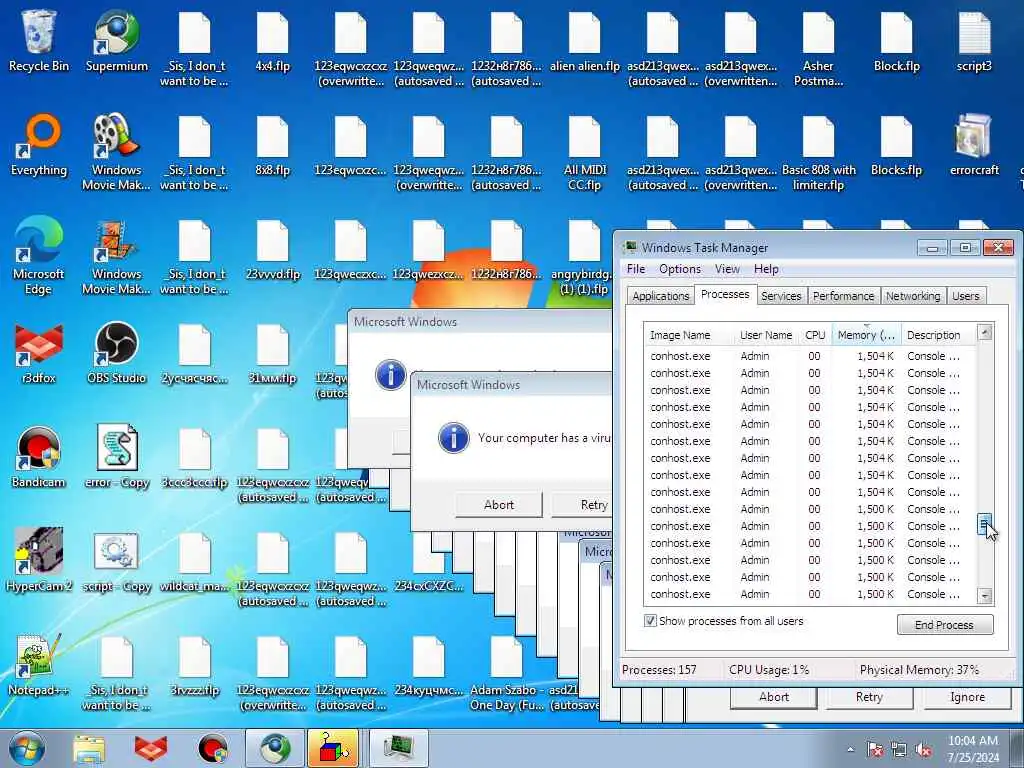Select the 8x8.flp file

tap(272, 145)
